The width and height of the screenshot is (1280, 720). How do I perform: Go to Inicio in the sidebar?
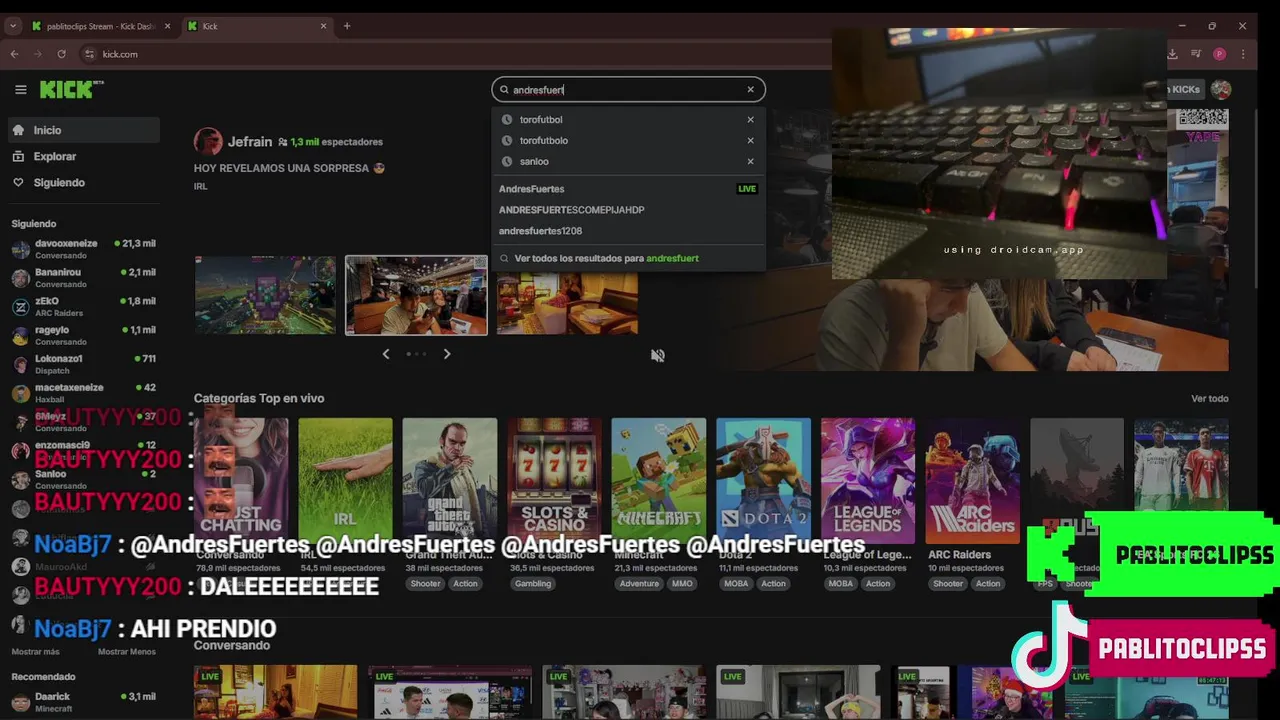click(x=84, y=130)
